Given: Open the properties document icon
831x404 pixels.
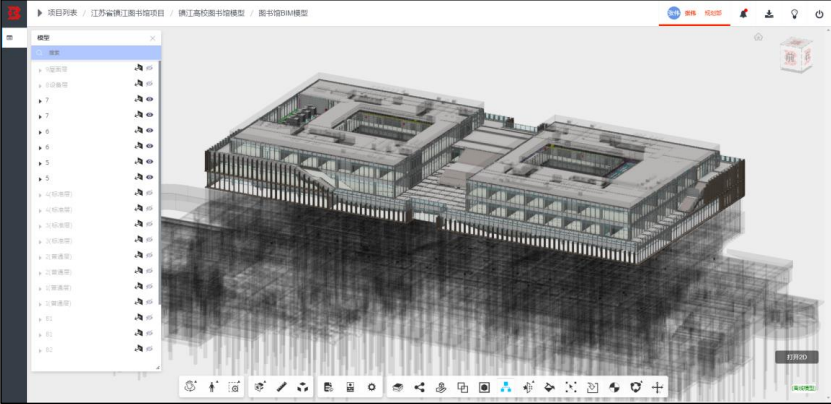Looking at the screenshot, I should (329, 387).
